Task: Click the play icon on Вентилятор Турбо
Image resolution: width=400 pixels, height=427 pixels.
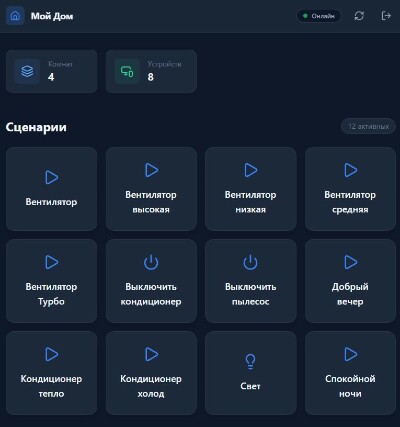Action: [x=52, y=262]
